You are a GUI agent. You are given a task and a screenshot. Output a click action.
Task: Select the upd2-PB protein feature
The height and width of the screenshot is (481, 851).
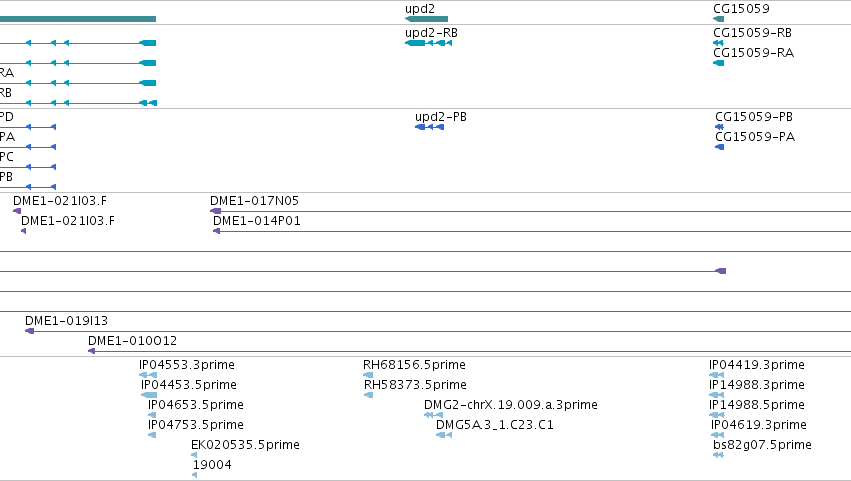point(429,127)
